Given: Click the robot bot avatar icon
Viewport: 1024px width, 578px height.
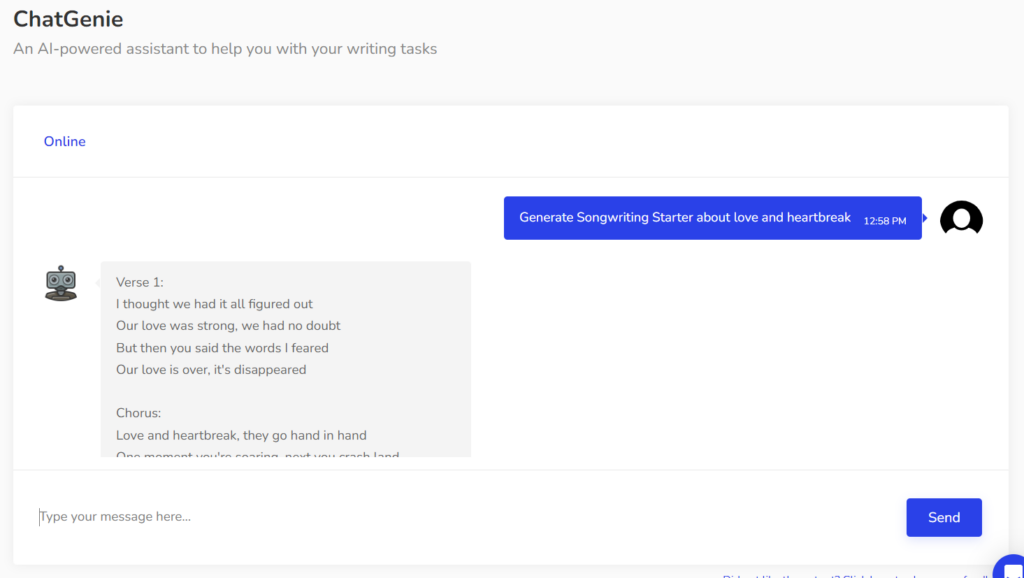Looking at the screenshot, I should coord(61,284).
